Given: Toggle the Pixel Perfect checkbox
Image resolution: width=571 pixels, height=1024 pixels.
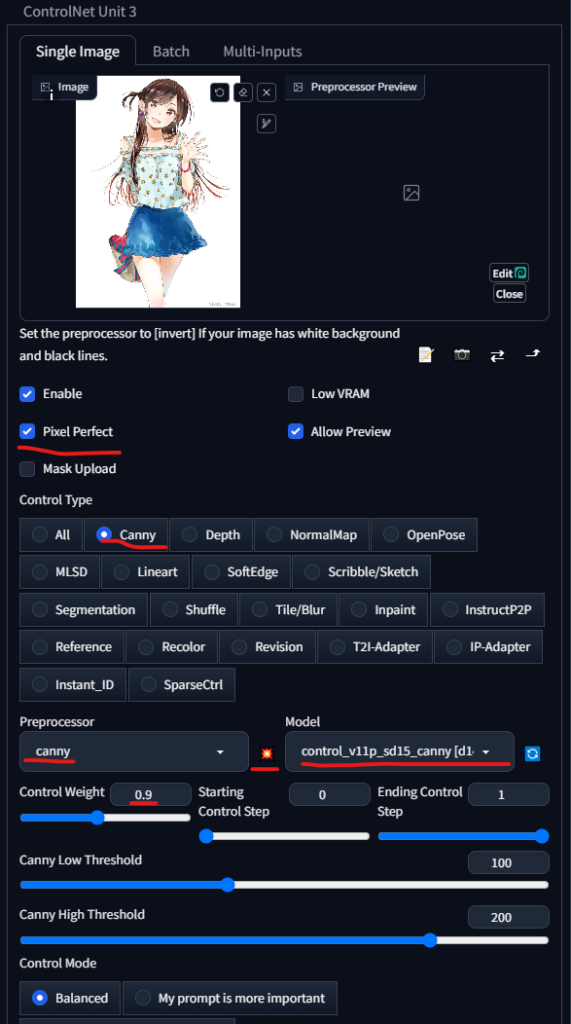Looking at the screenshot, I should (27, 431).
